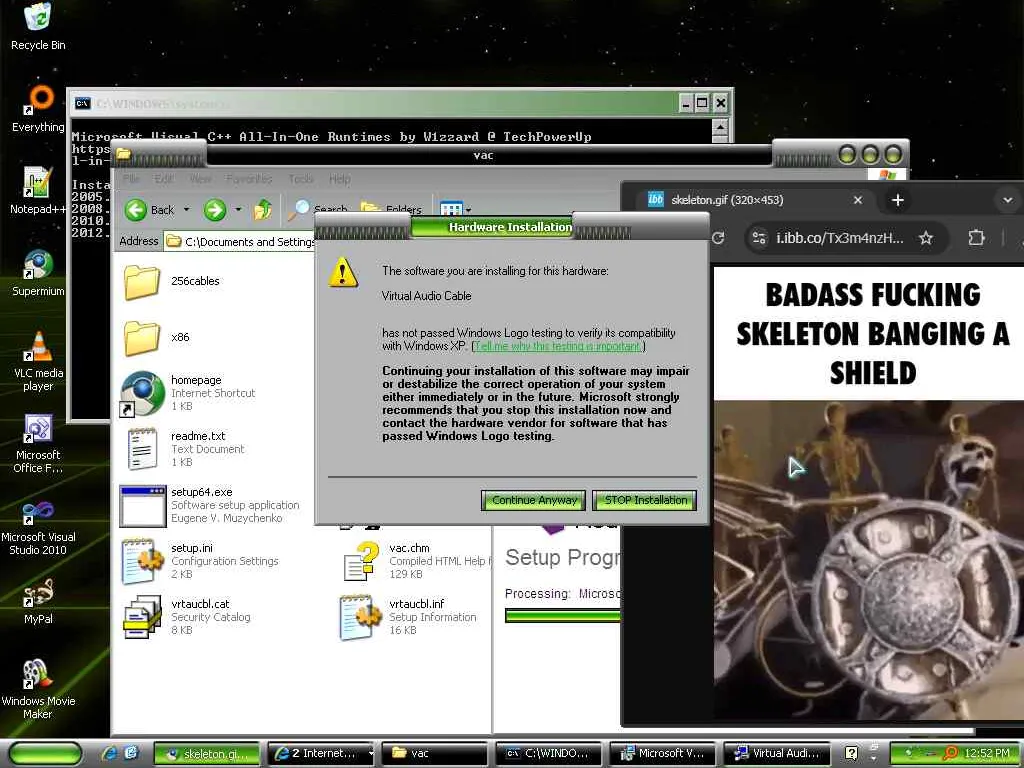Switch to Microsoft V... taskbar button

663,753
